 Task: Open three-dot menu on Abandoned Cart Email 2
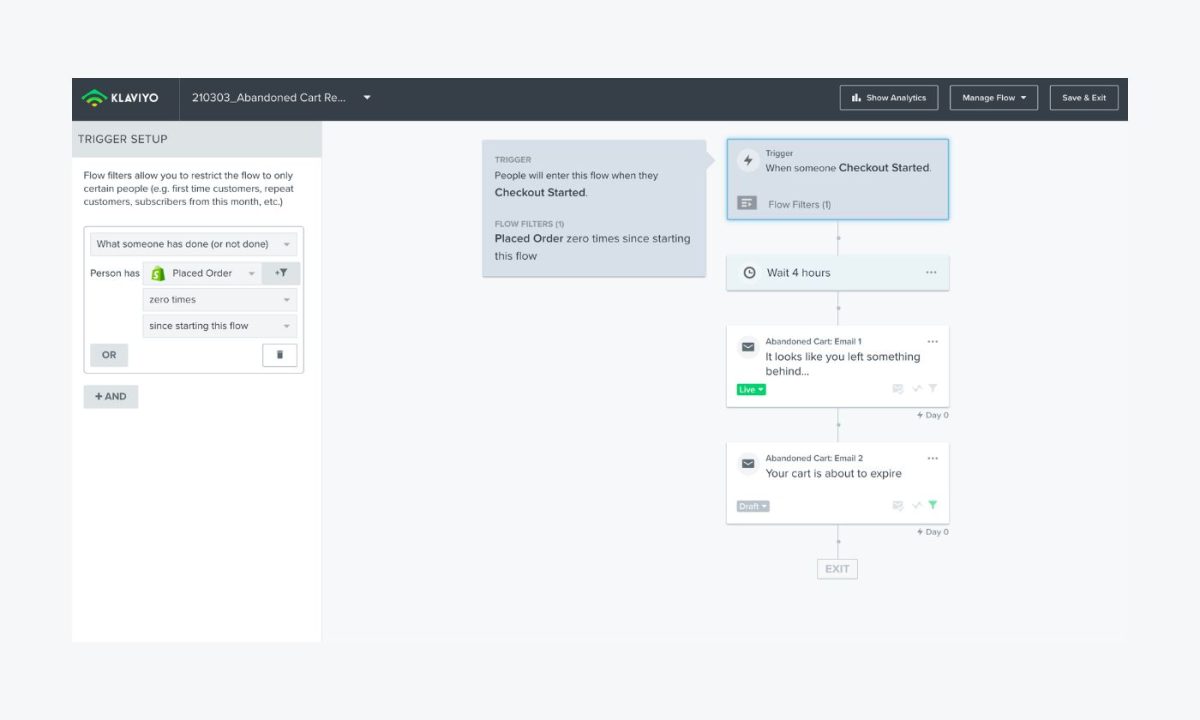[932, 459]
